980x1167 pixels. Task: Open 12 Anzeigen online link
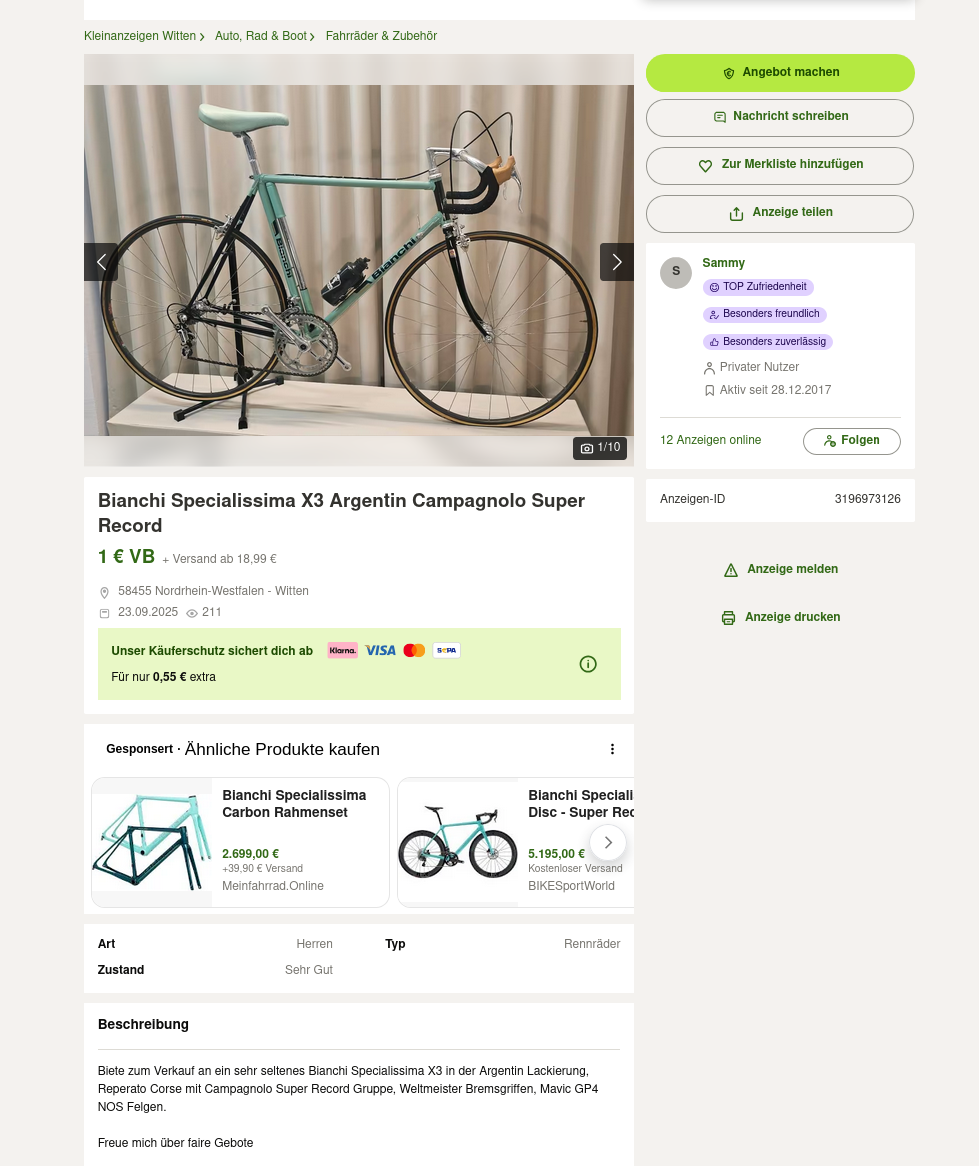710,440
